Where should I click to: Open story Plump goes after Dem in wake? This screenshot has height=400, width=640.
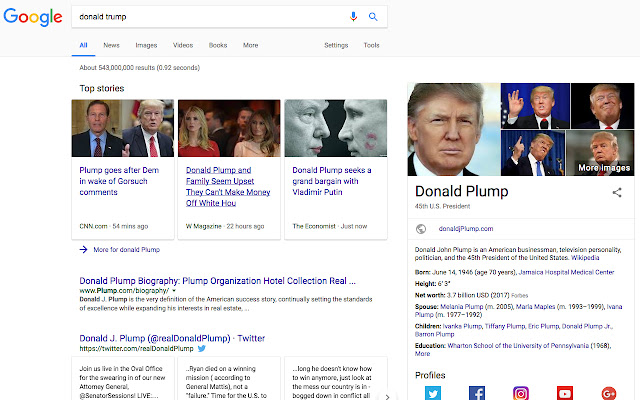(119, 181)
